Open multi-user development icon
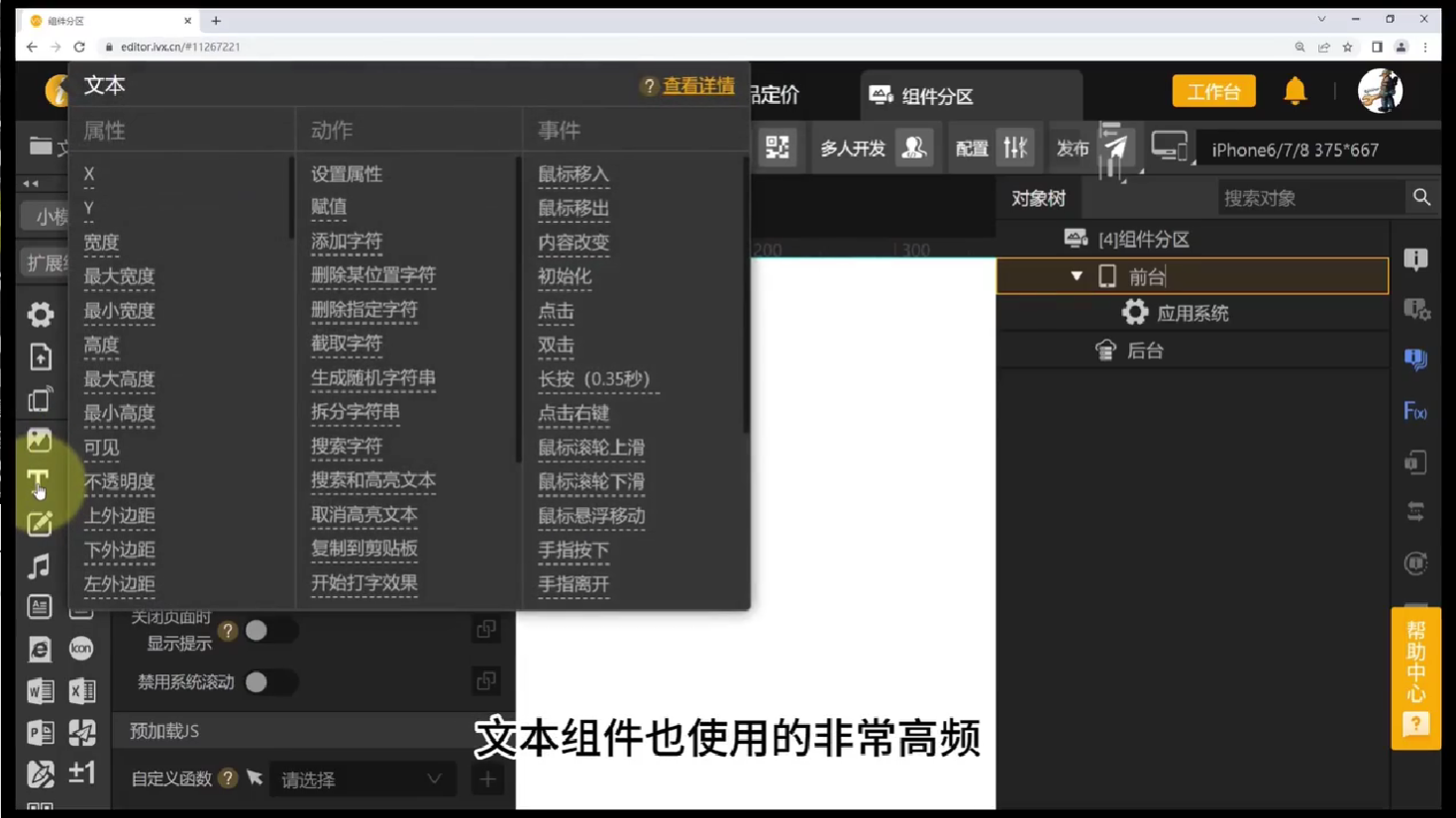 (913, 148)
